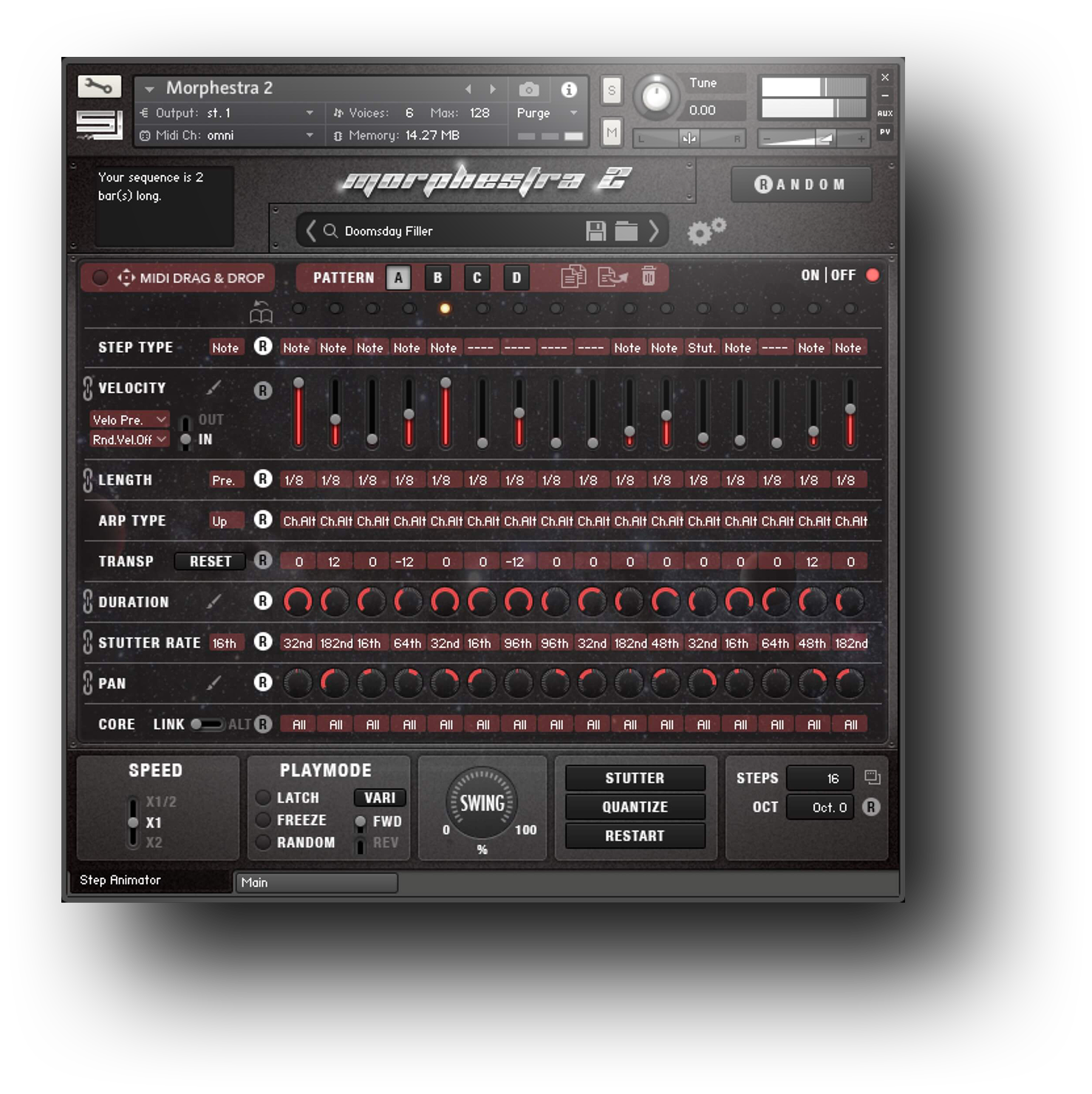Open the preset folder browser icon

[x=626, y=231]
